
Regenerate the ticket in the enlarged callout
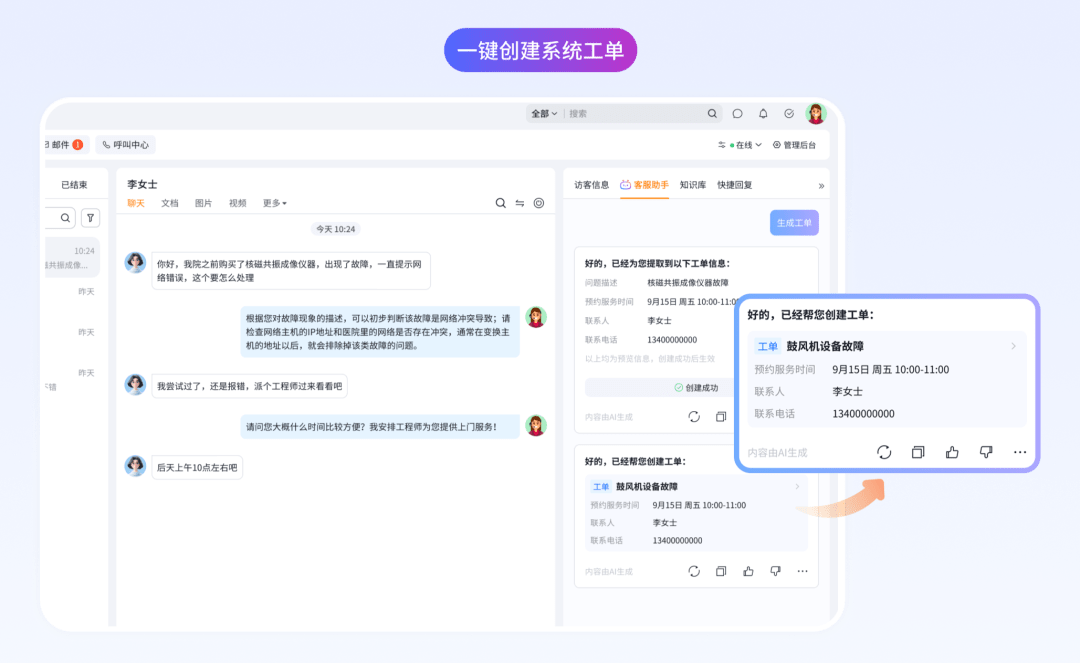tap(884, 452)
